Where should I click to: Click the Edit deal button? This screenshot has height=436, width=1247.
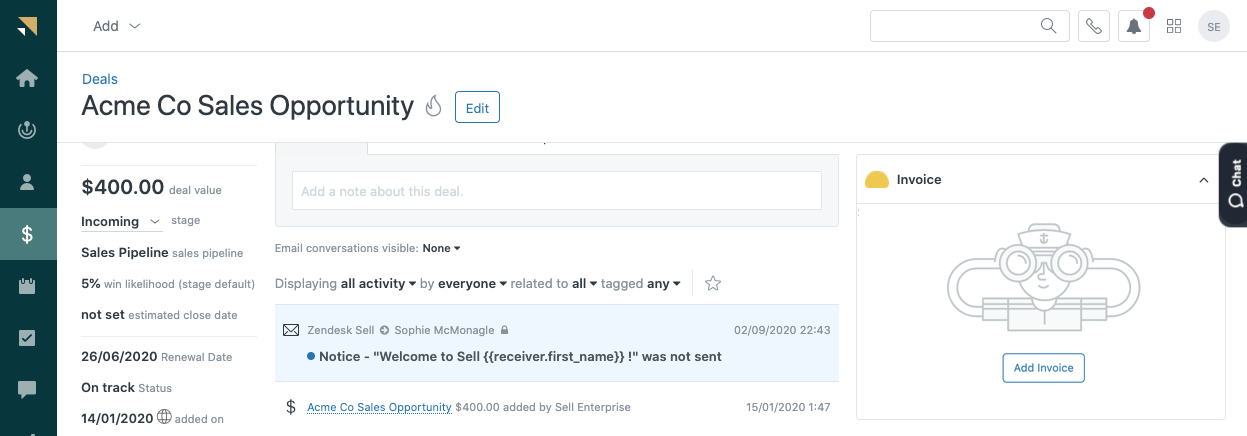[477, 108]
